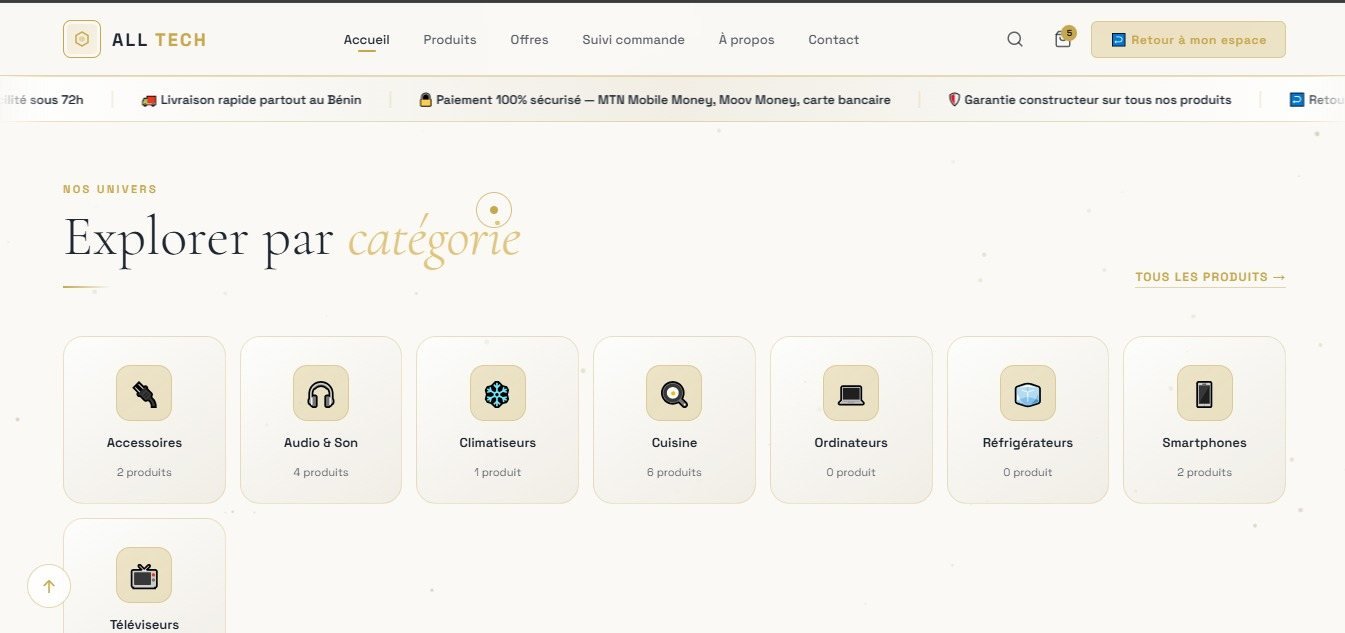
Task: Click the ALL TECH brand name
Action: click(x=159, y=40)
